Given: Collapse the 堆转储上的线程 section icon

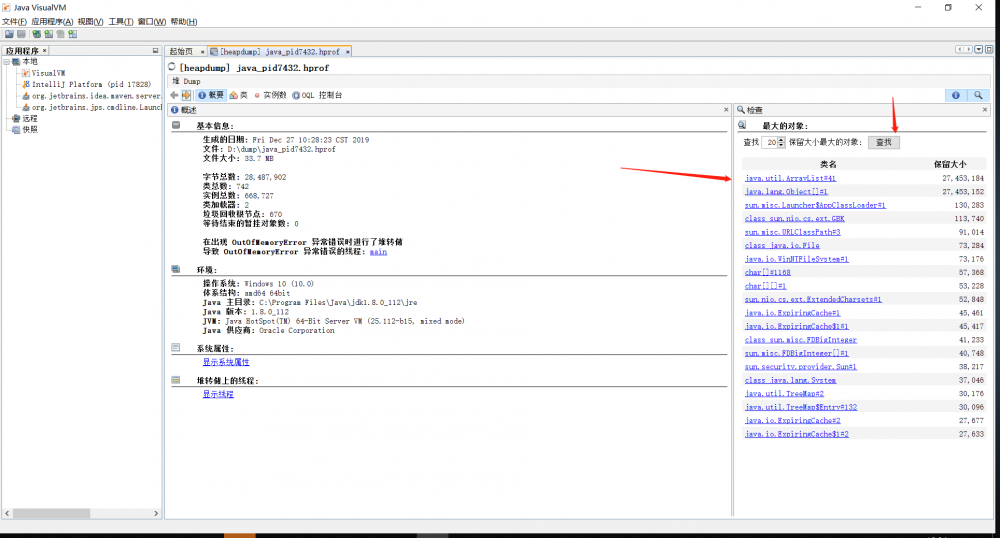Looking at the screenshot, I should (x=176, y=380).
